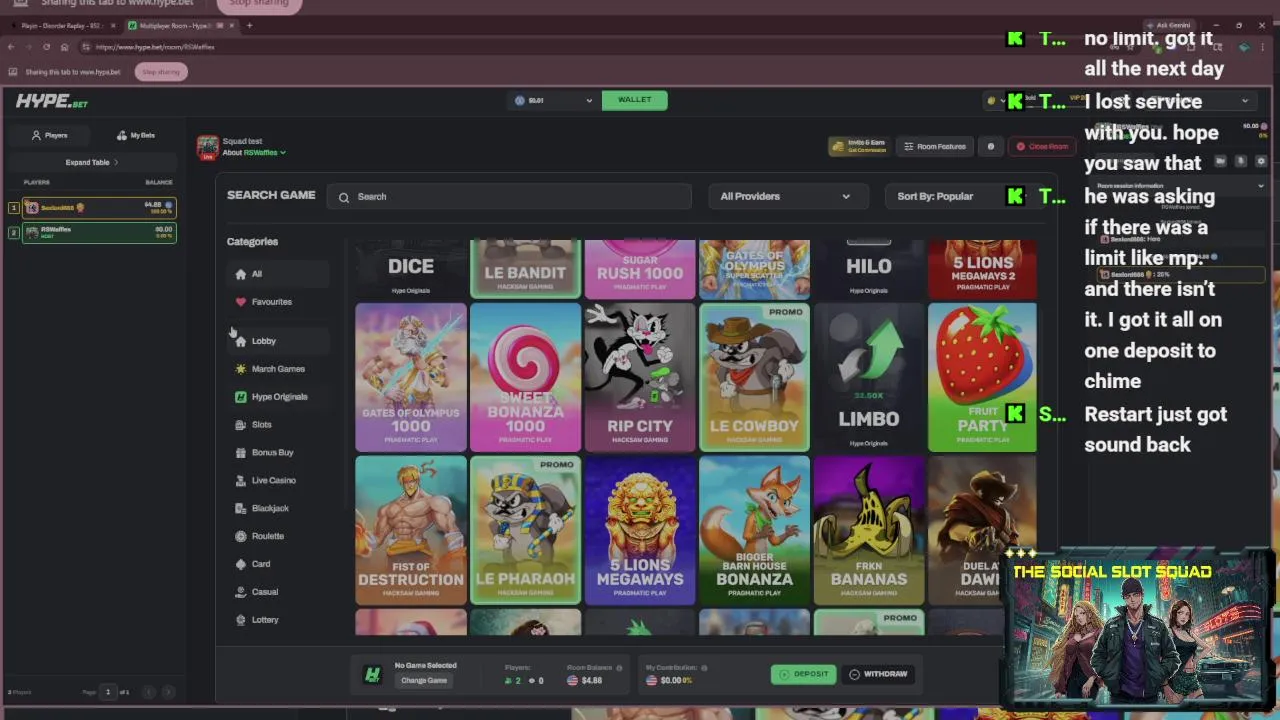The width and height of the screenshot is (1280, 720).
Task: Launch Gates of Olympus 1000 game
Action: (x=411, y=377)
